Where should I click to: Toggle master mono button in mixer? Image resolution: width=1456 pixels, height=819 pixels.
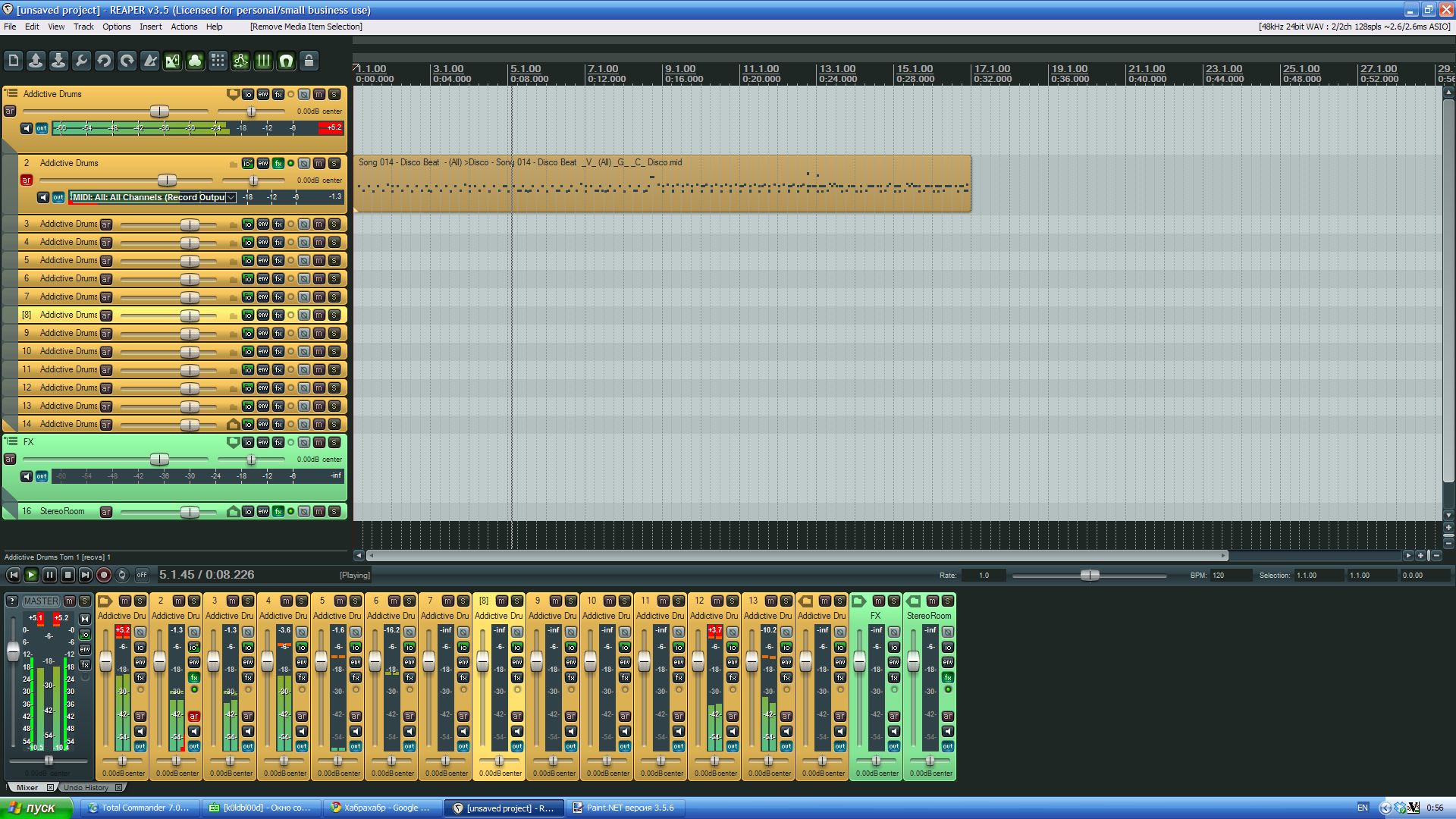(x=85, y=619)
